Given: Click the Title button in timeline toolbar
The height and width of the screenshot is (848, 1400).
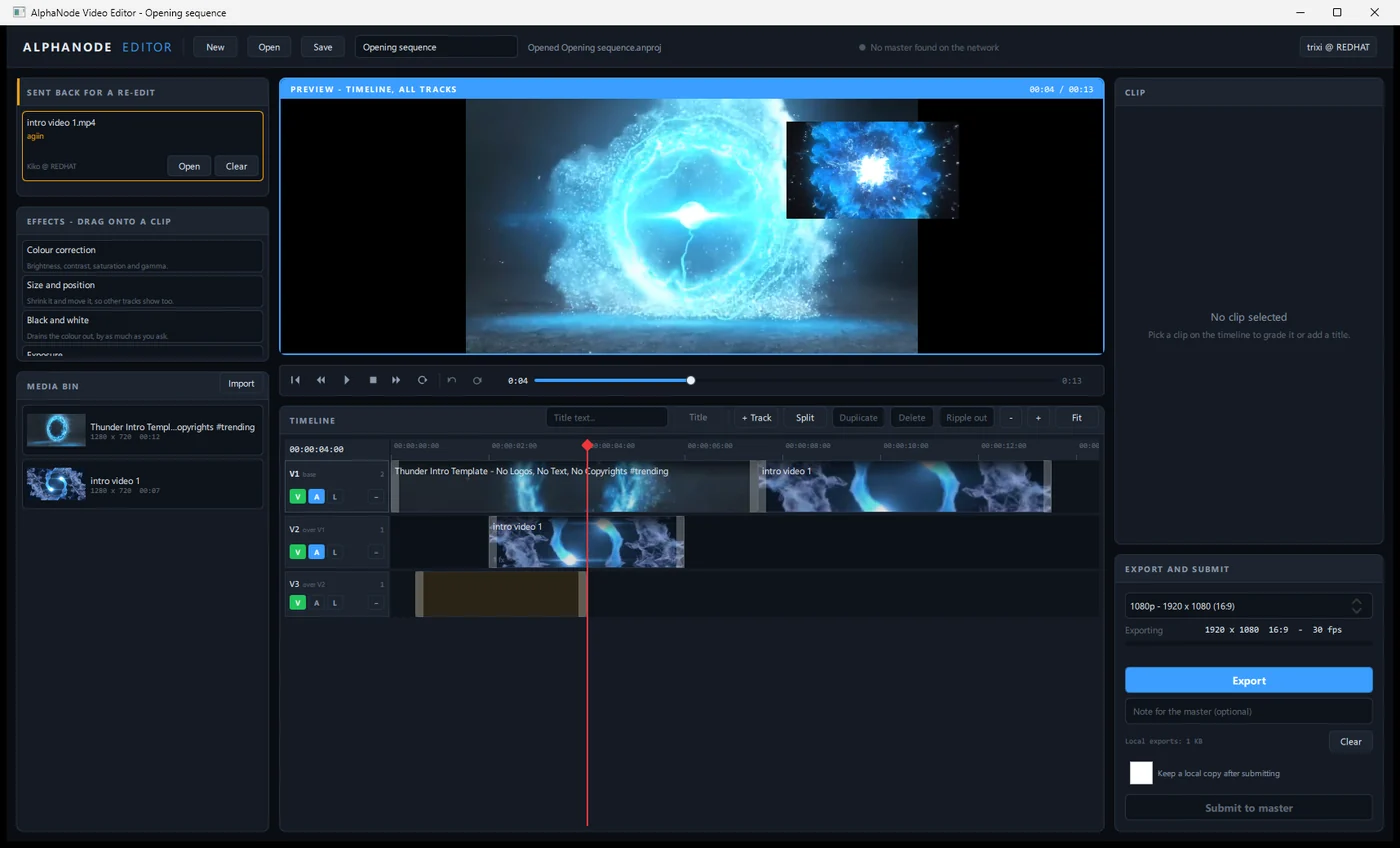Looking at the screenshot, I should 698,418.
